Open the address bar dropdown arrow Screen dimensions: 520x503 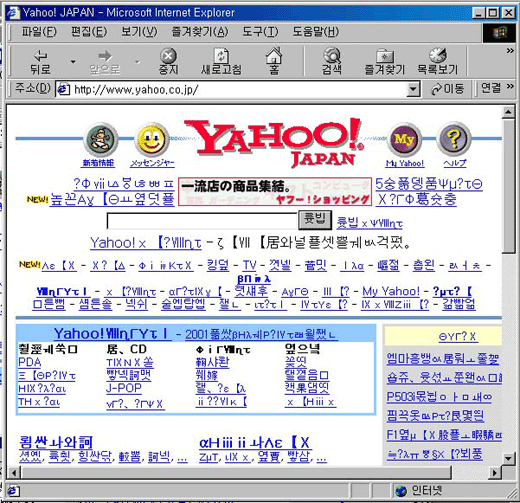coord(413,90)
